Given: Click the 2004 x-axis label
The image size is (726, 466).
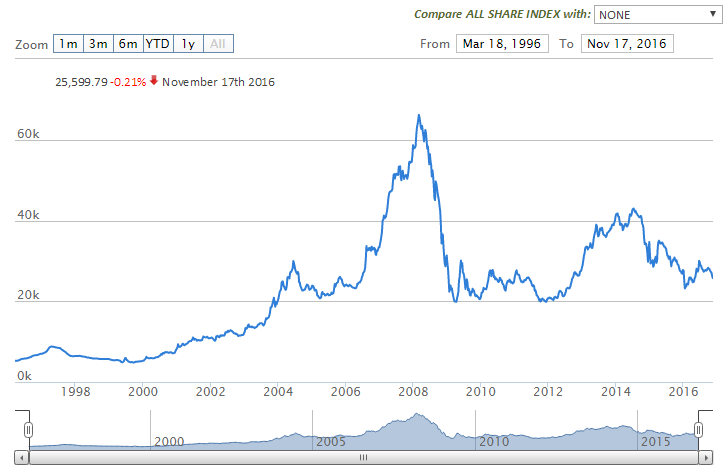Looking at the screenshot, I should (x=278, y=392).
